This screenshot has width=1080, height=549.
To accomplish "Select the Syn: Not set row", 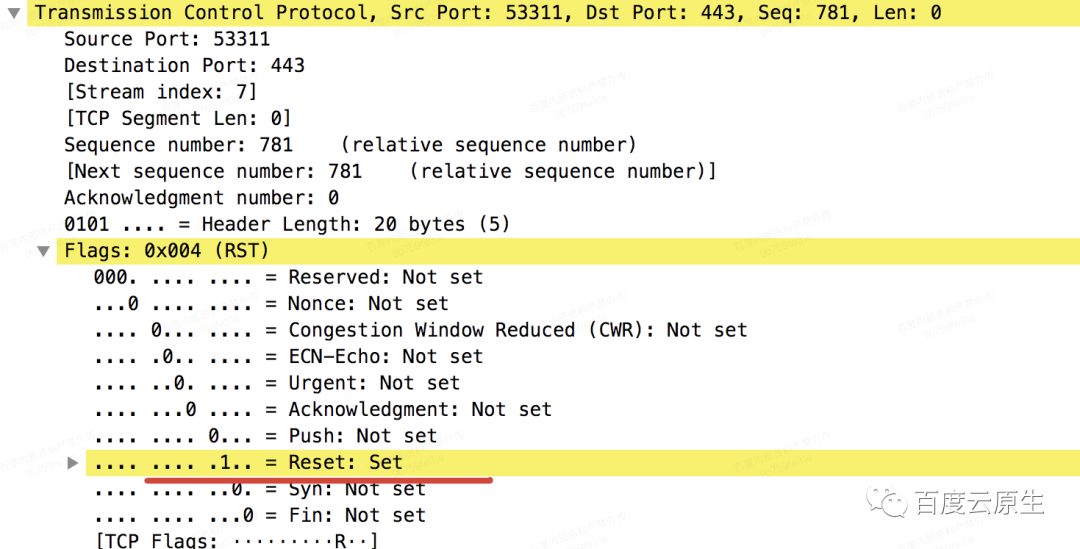I will point(259,489).
